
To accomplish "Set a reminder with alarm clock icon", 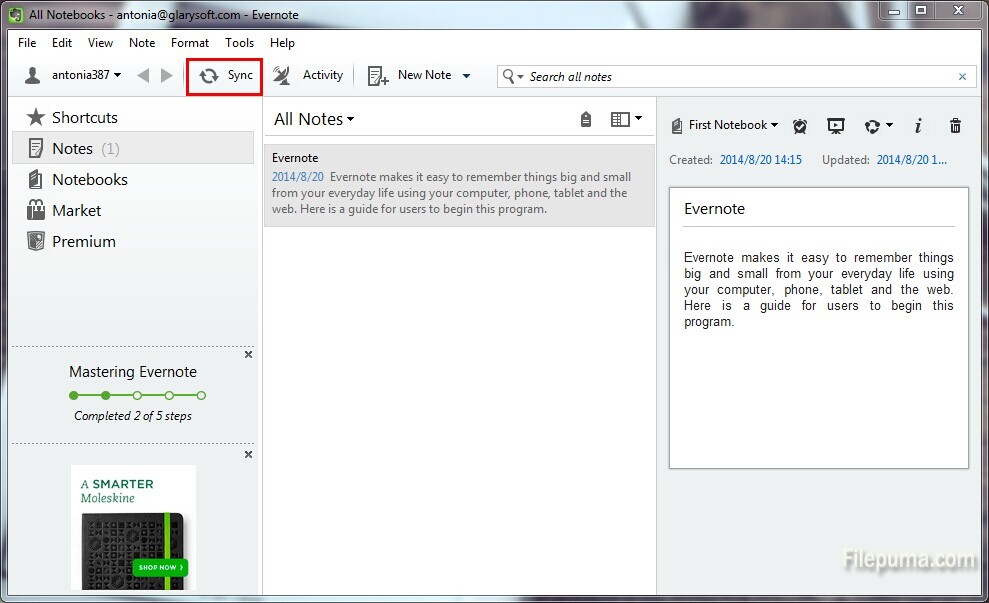I will 800,125.
